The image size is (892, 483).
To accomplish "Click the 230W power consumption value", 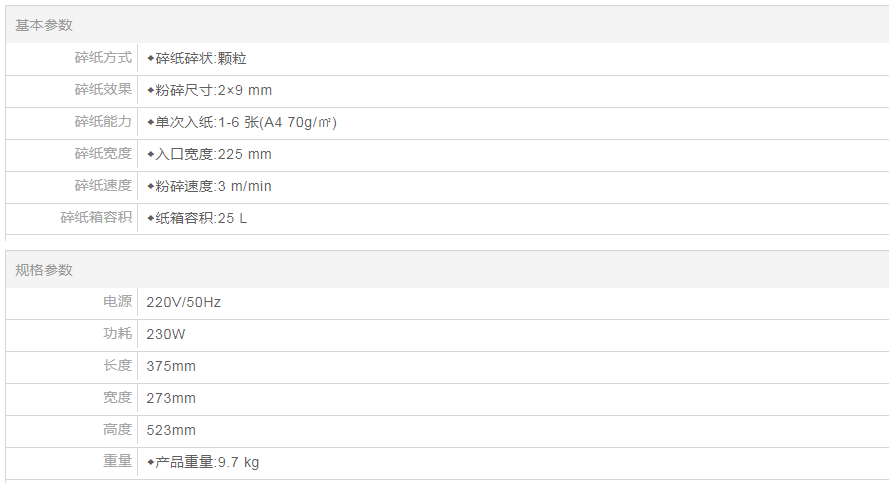I will point(167,334).
